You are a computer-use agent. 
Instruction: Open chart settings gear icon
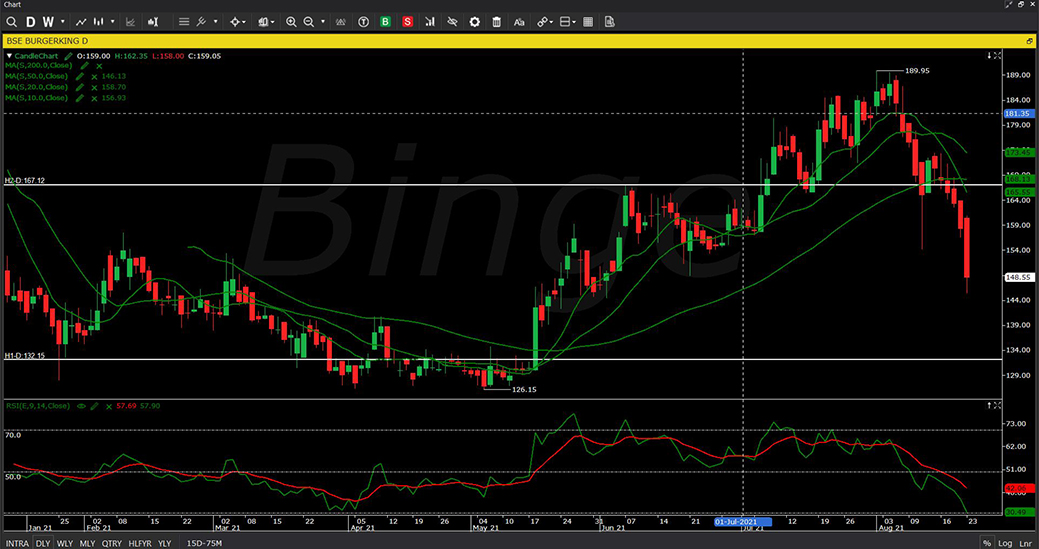pyautogui.click(x=474, y=22)
